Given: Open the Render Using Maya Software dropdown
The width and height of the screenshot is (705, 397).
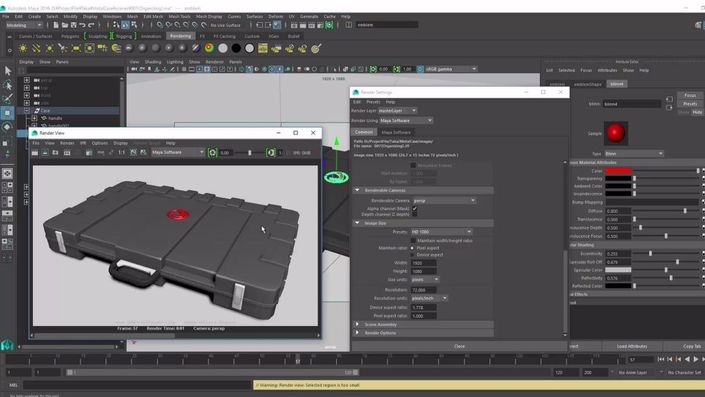Looking at the screenshot, I should [406, 120].
